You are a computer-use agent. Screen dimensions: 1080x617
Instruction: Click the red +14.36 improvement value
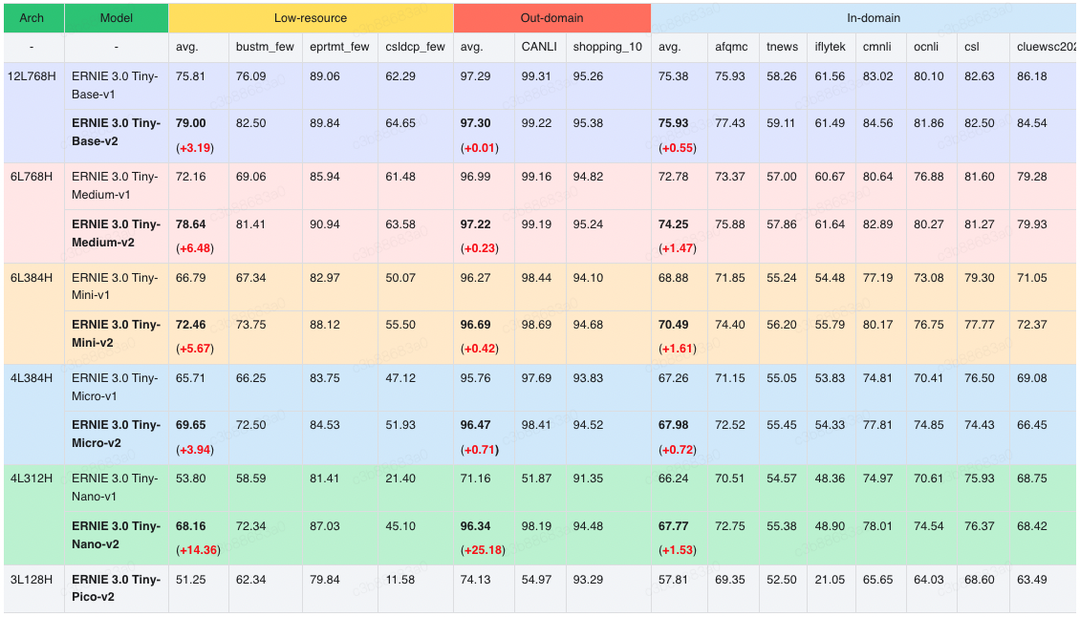198,551
